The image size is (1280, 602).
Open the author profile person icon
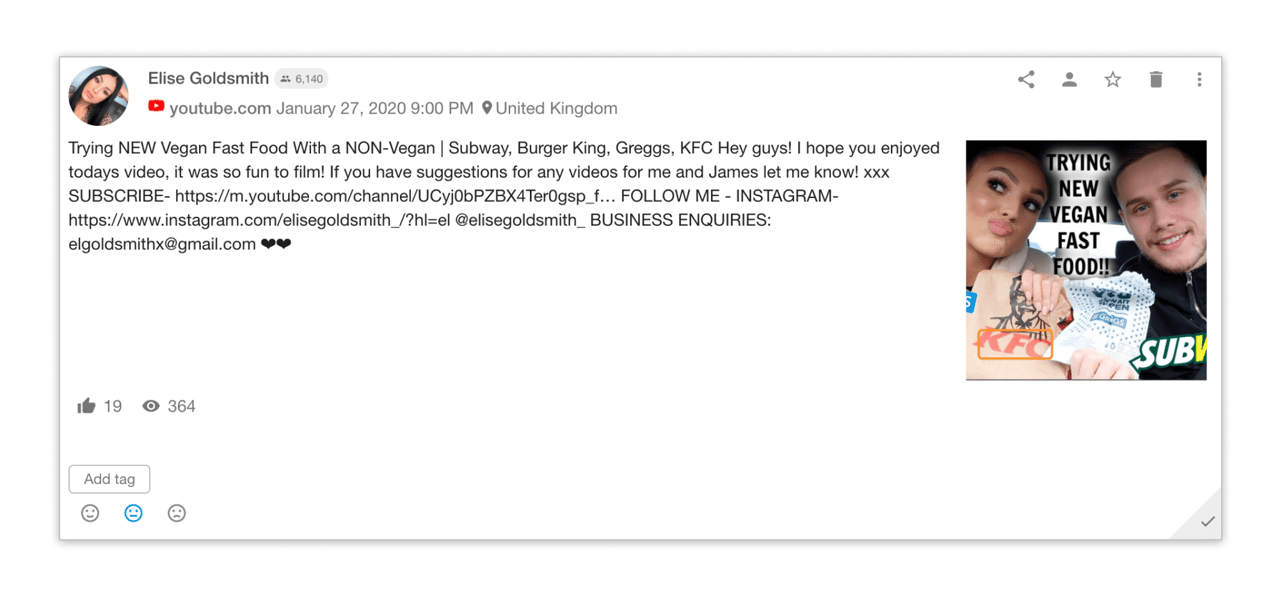[x=1069, y=80]
